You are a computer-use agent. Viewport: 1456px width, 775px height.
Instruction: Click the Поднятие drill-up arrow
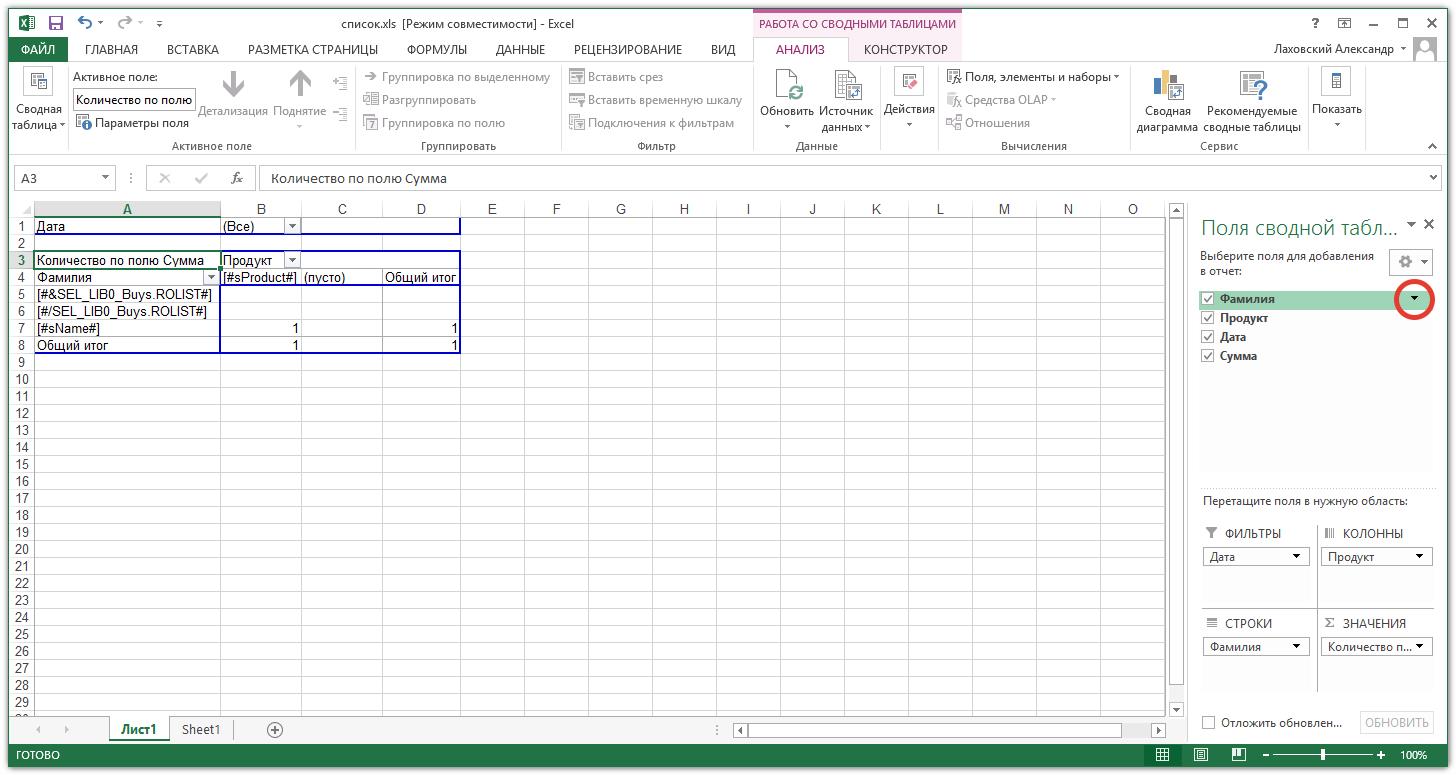(x=300, y=100)
